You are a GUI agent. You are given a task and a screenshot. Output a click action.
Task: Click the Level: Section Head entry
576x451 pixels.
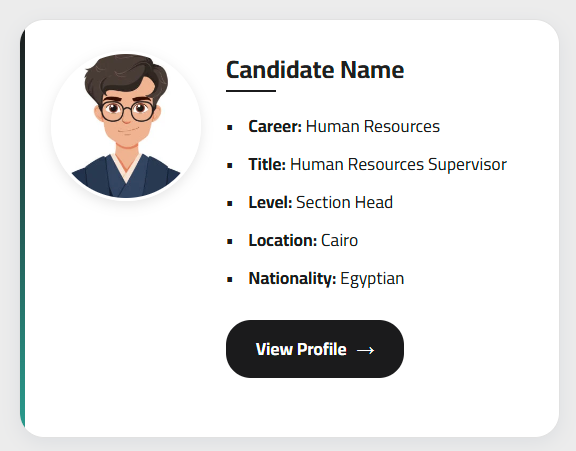click(x=321, y=202)
